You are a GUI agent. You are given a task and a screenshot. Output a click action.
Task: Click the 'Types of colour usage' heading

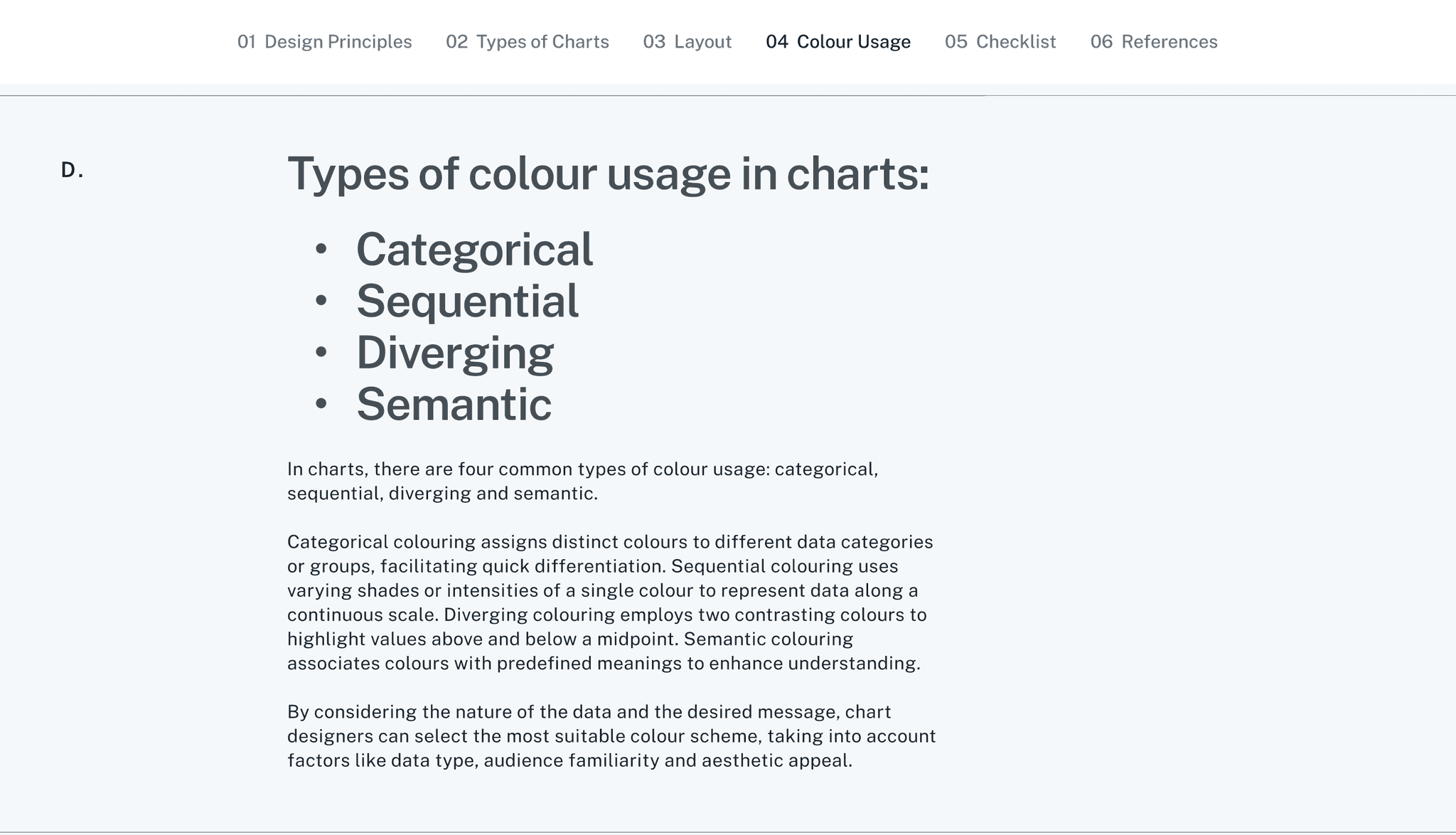click(x=608, y=174)
